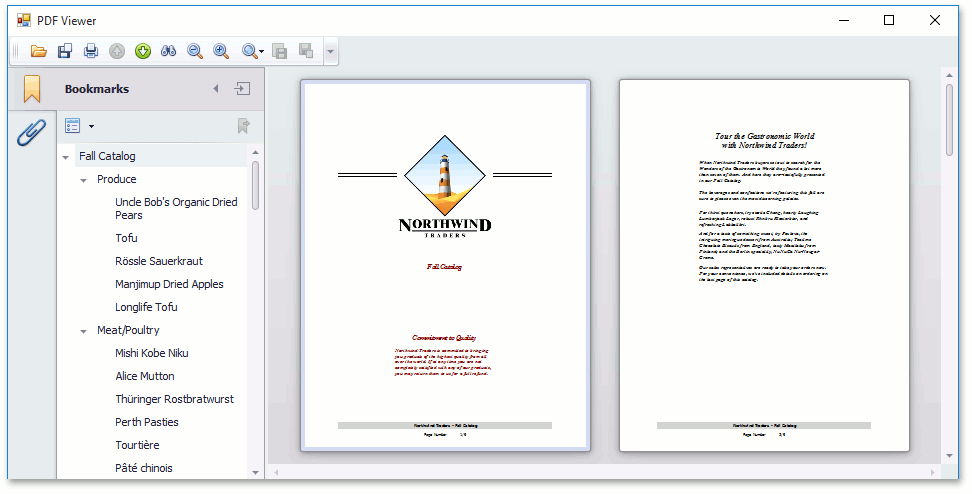Jump to the Tofu bookmark

click(126, 238)
